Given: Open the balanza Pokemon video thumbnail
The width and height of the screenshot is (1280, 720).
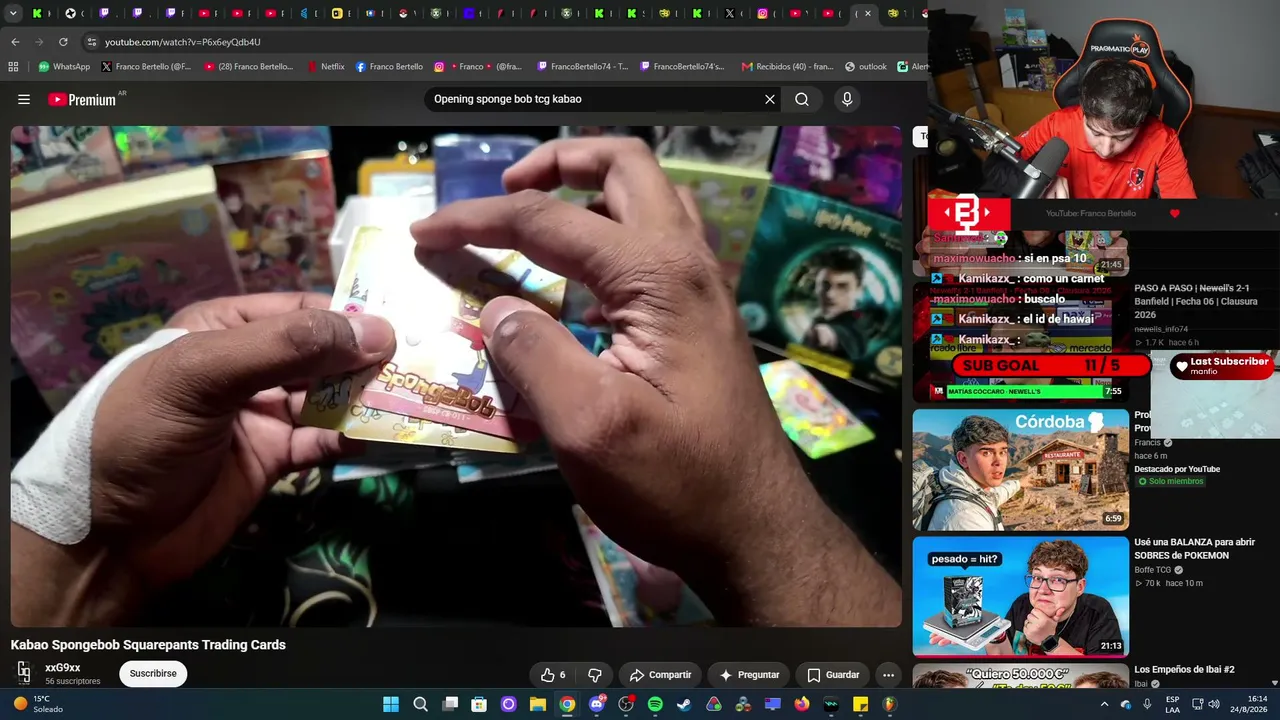Looking at the screenshot, I should coord(1020,597).
